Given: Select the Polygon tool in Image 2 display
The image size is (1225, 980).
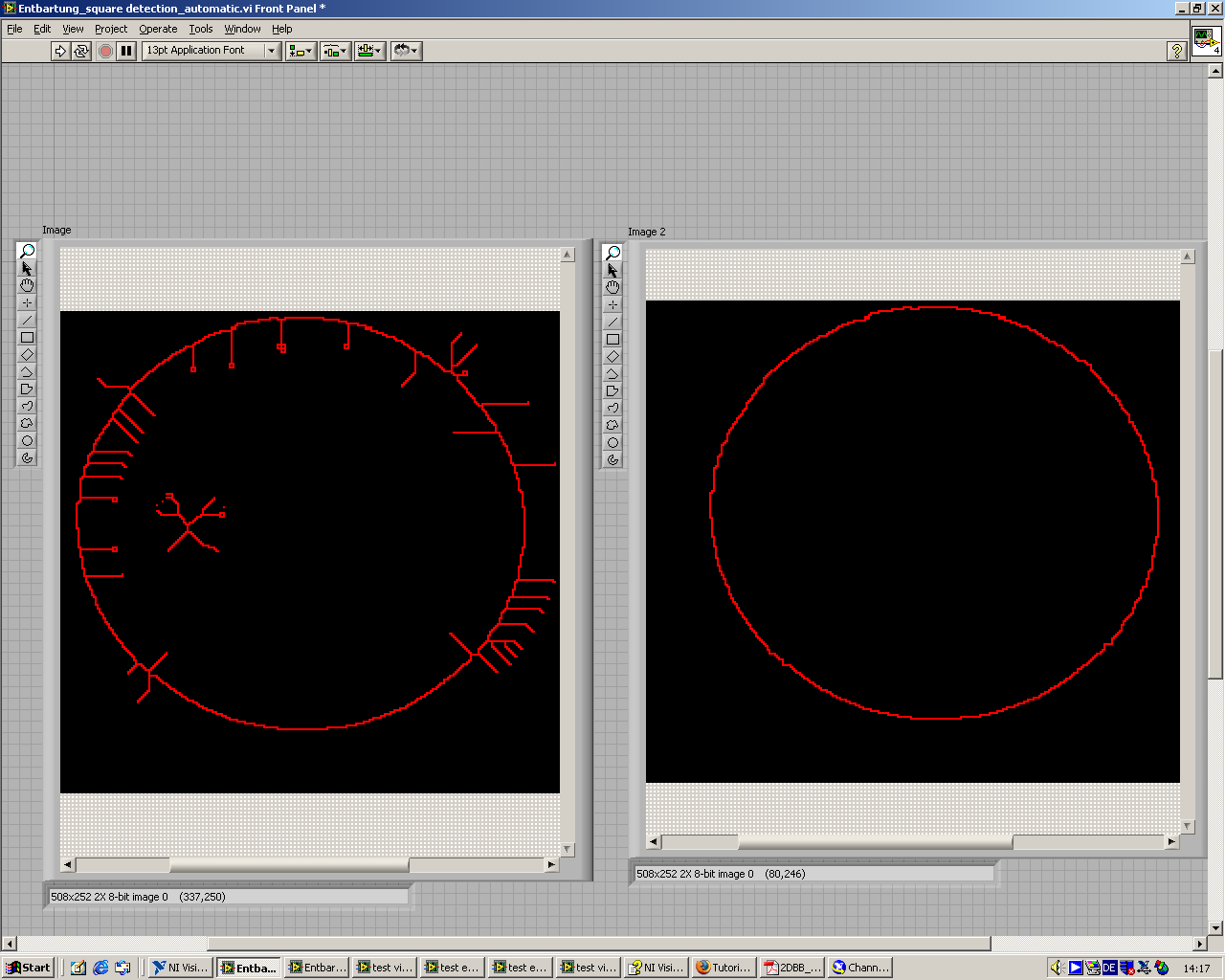Looking at the screenshot, I should (612, 390).
